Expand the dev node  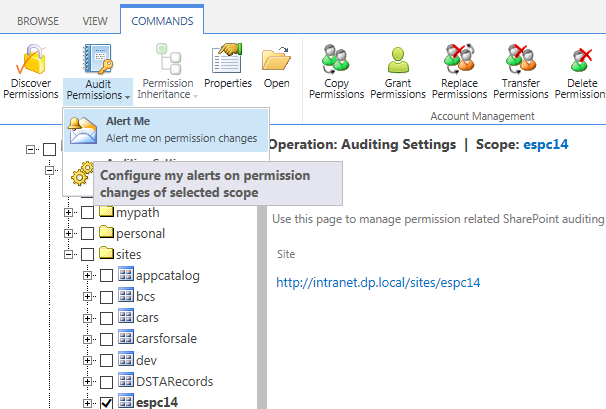[x=87, y=360]
